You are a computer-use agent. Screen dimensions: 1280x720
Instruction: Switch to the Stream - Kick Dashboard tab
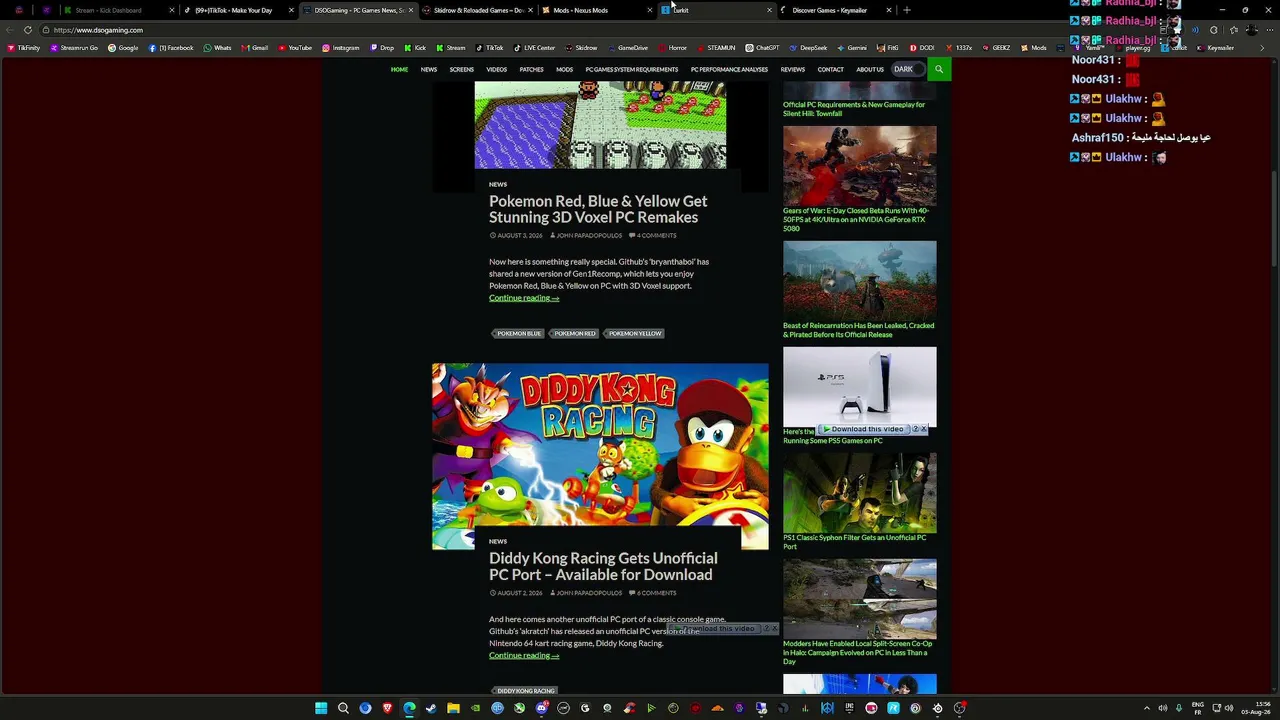pyautogui.click(x=118, y=10)
